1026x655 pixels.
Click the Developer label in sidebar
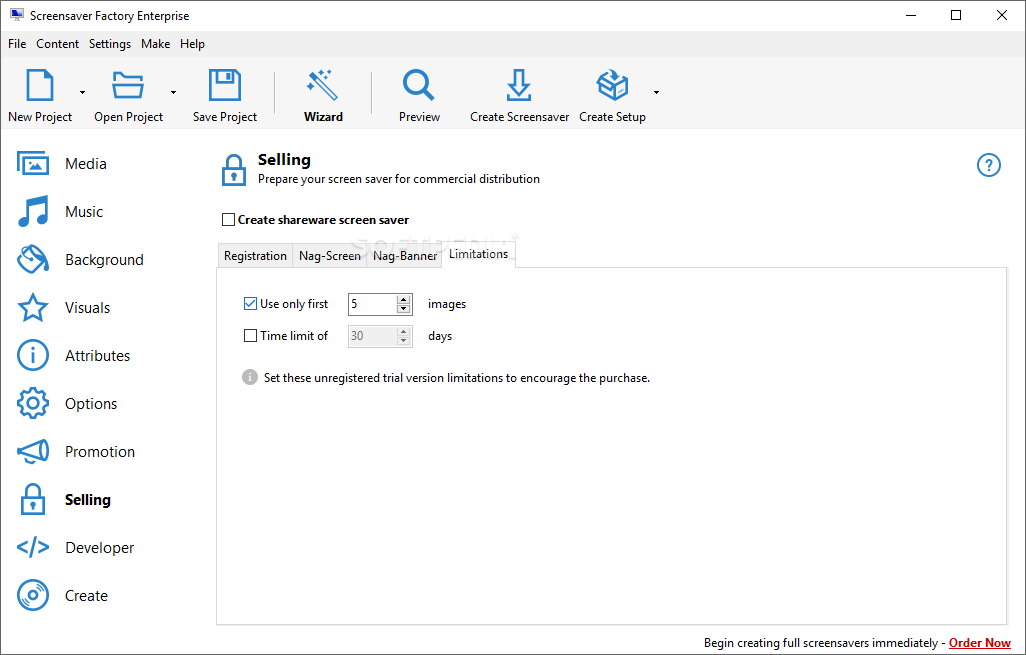[99, 548]
